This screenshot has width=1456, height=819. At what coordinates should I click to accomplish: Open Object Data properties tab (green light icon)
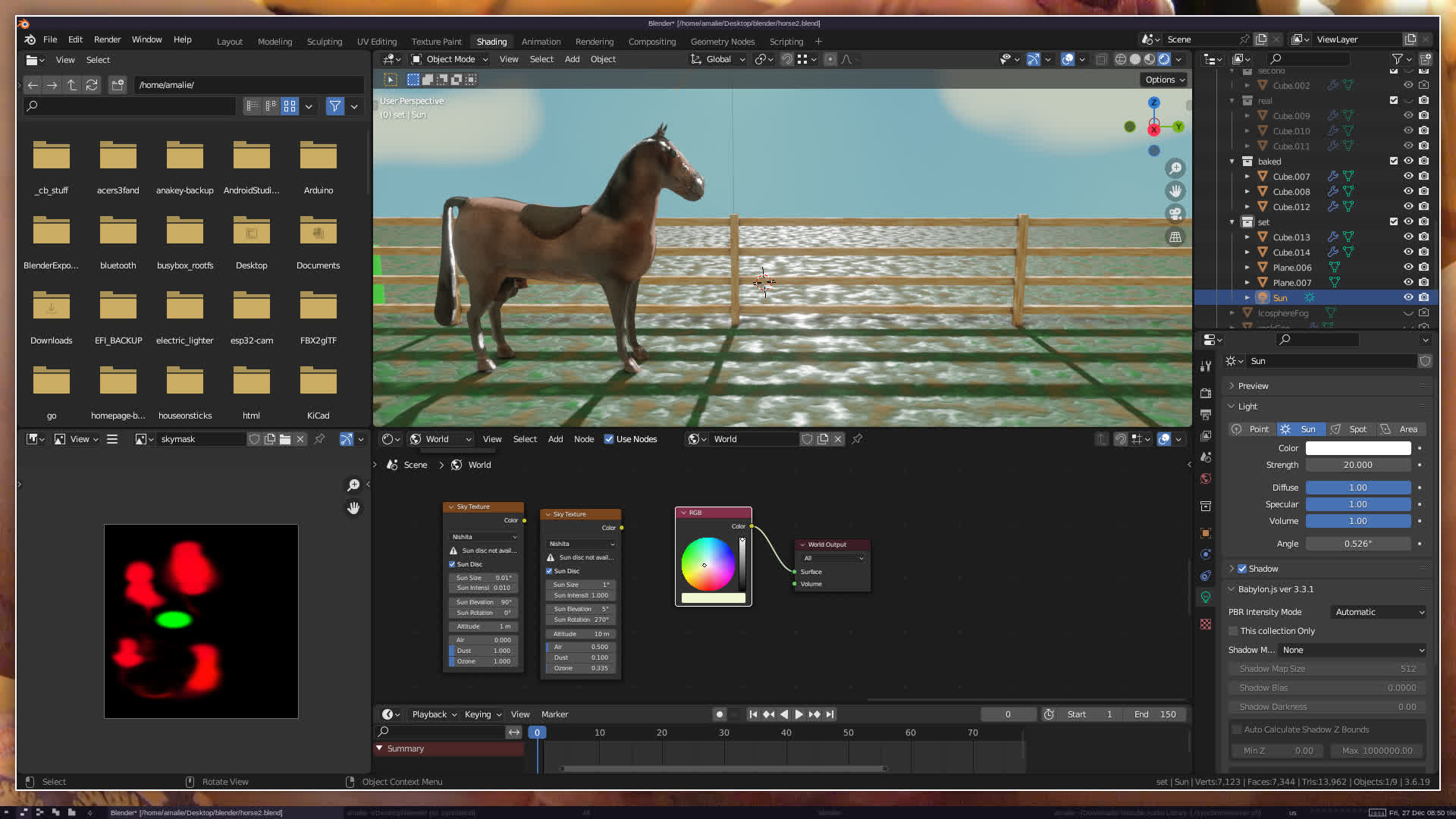pos(1206,598)
